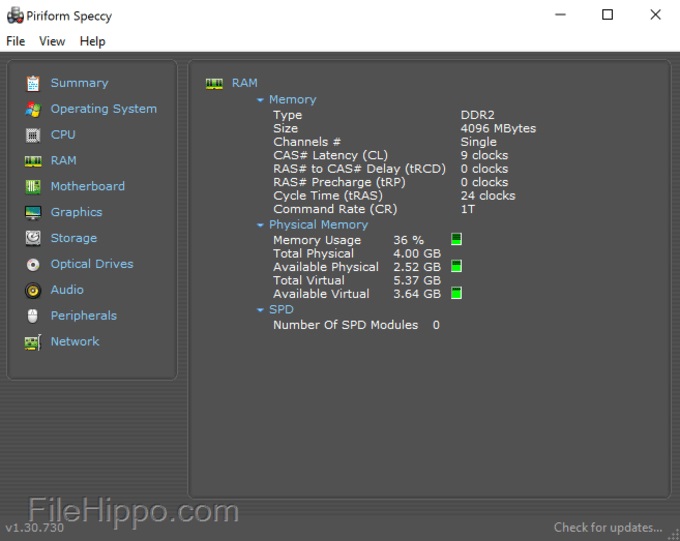
Task: Click the CPU chip icon
Action: tap(33, 135)
